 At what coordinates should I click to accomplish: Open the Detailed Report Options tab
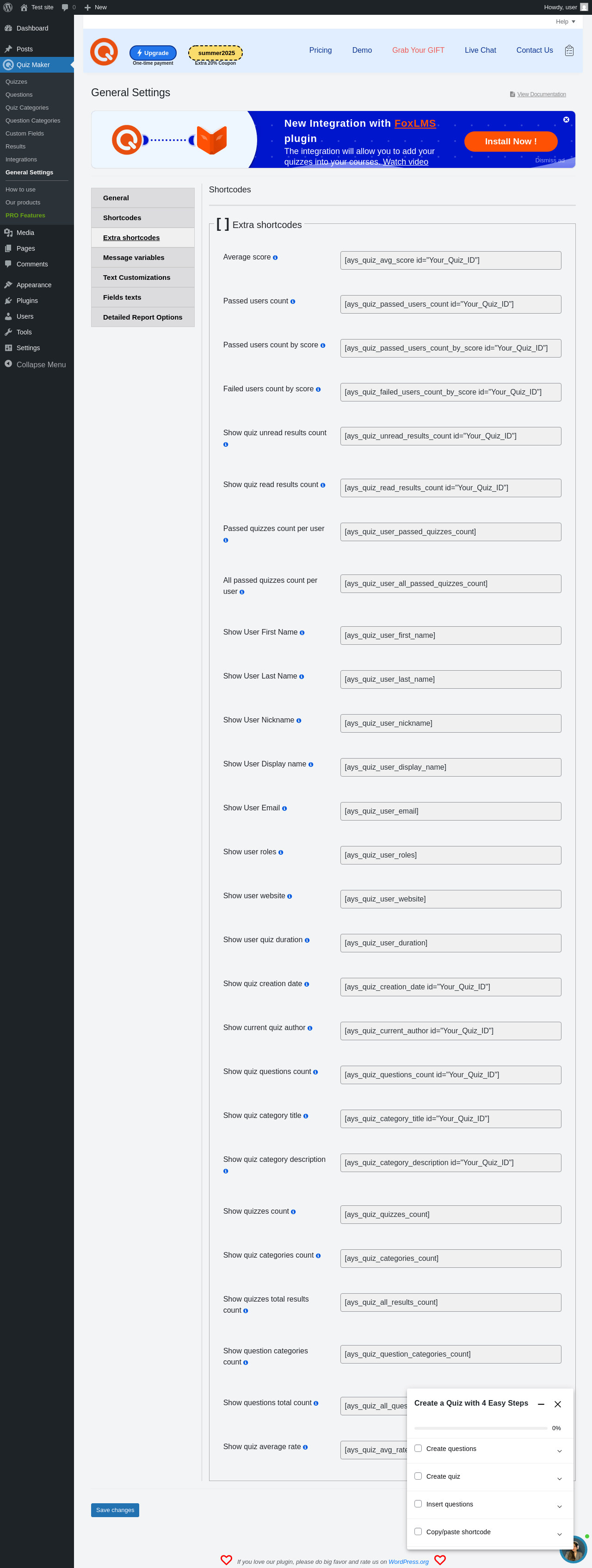(x=143, y=317)
